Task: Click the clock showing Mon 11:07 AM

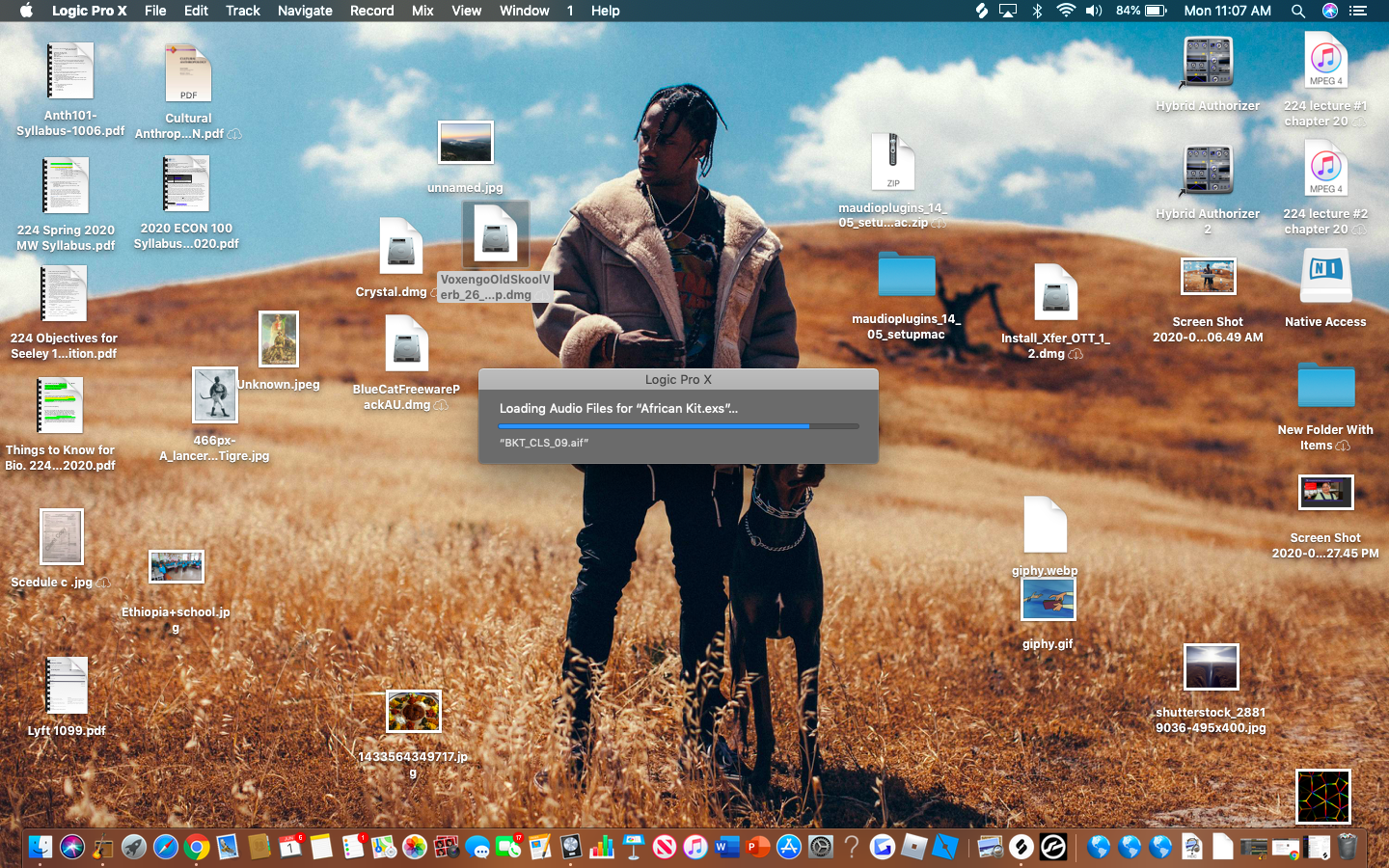Action: point(1227,11)
